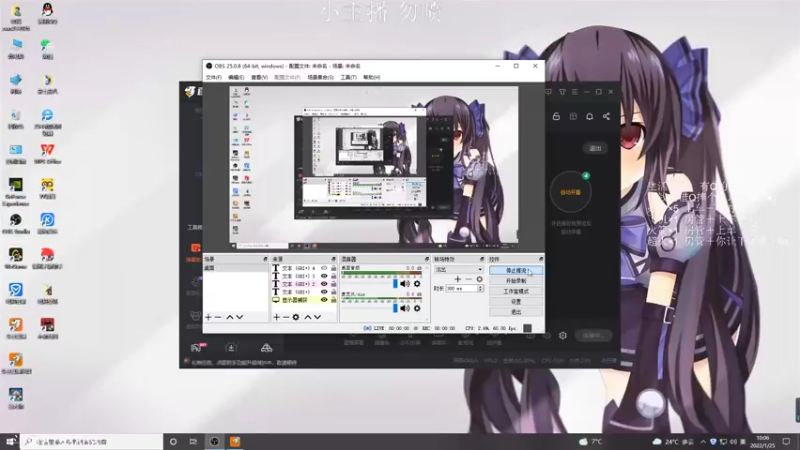Move source down with Sources panel down arrow
This screenshot has width=800, height=450.
click(x=317, y=317)
